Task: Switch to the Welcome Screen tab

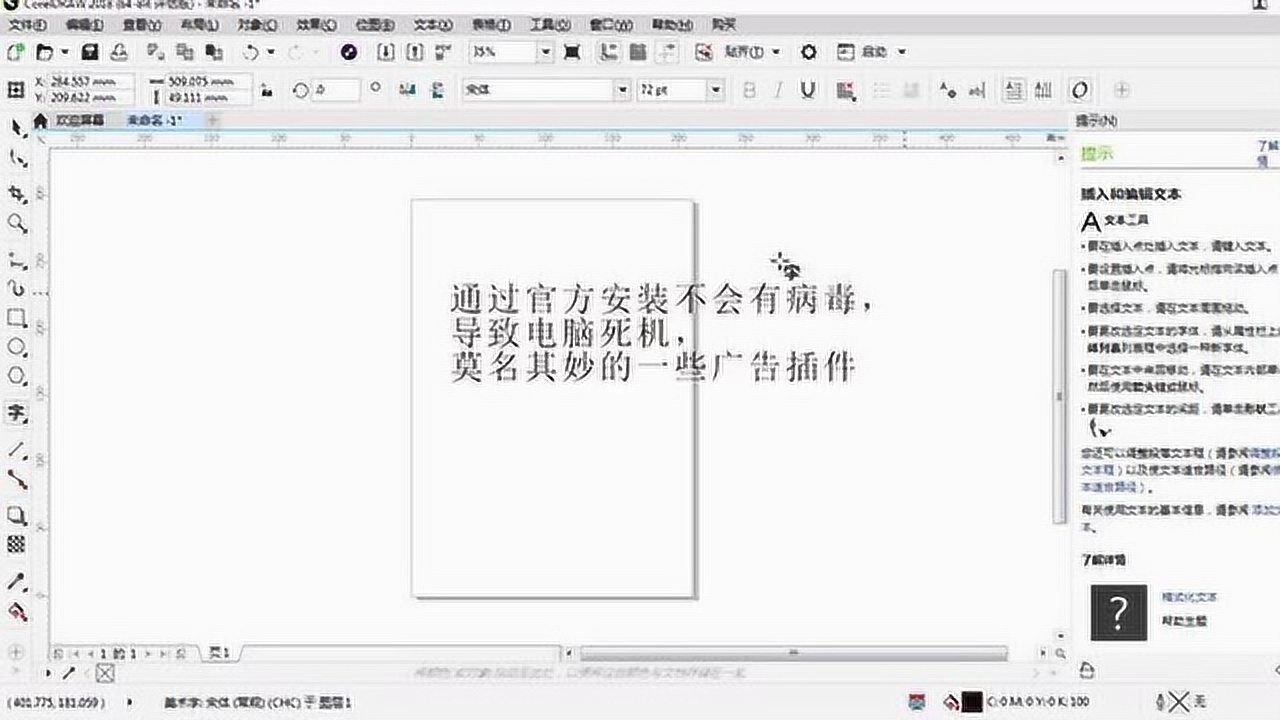Action: click(79, 120)
